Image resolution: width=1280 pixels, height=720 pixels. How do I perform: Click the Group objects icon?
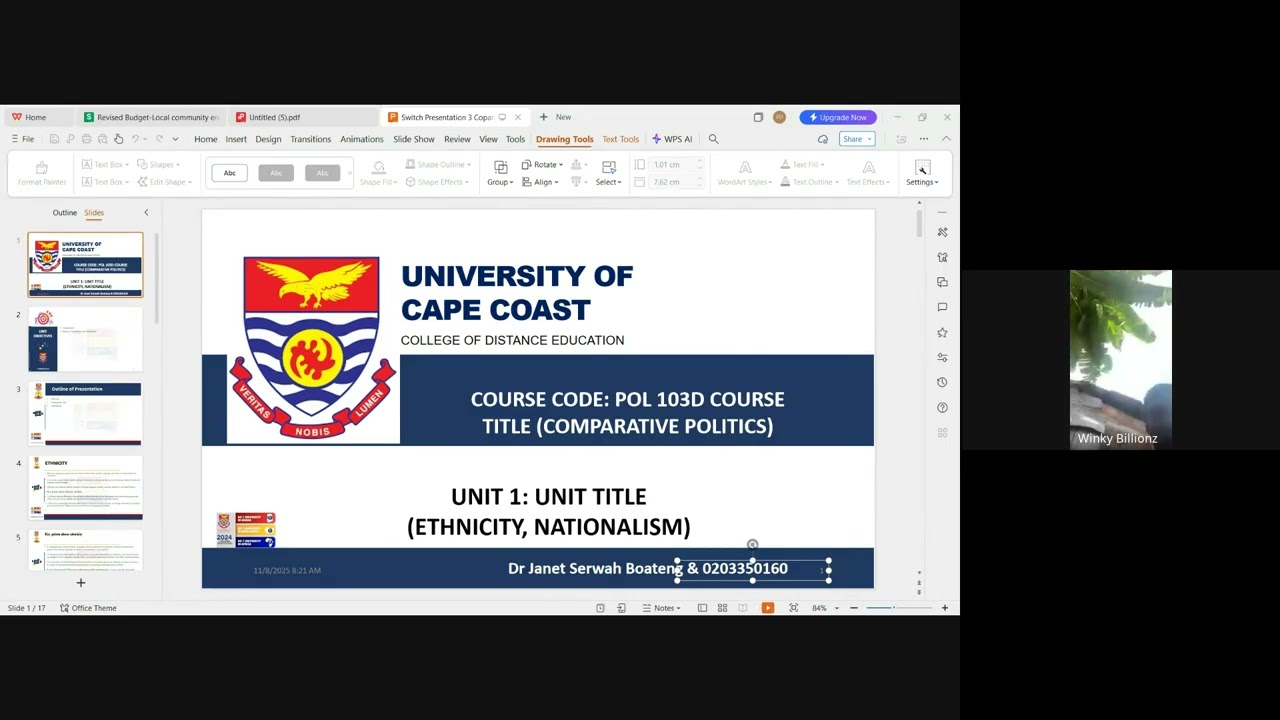[x=500, y=165]
